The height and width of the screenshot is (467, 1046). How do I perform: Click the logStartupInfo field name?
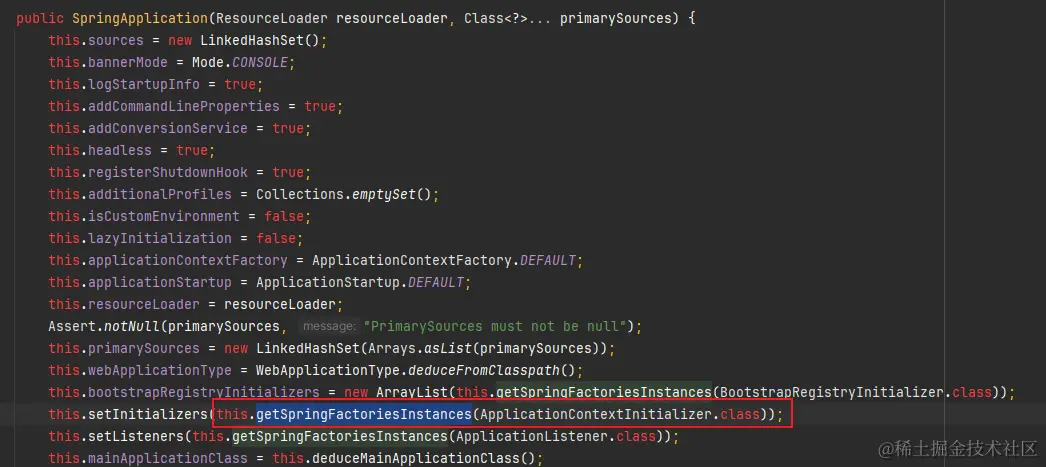click(143, 85)
